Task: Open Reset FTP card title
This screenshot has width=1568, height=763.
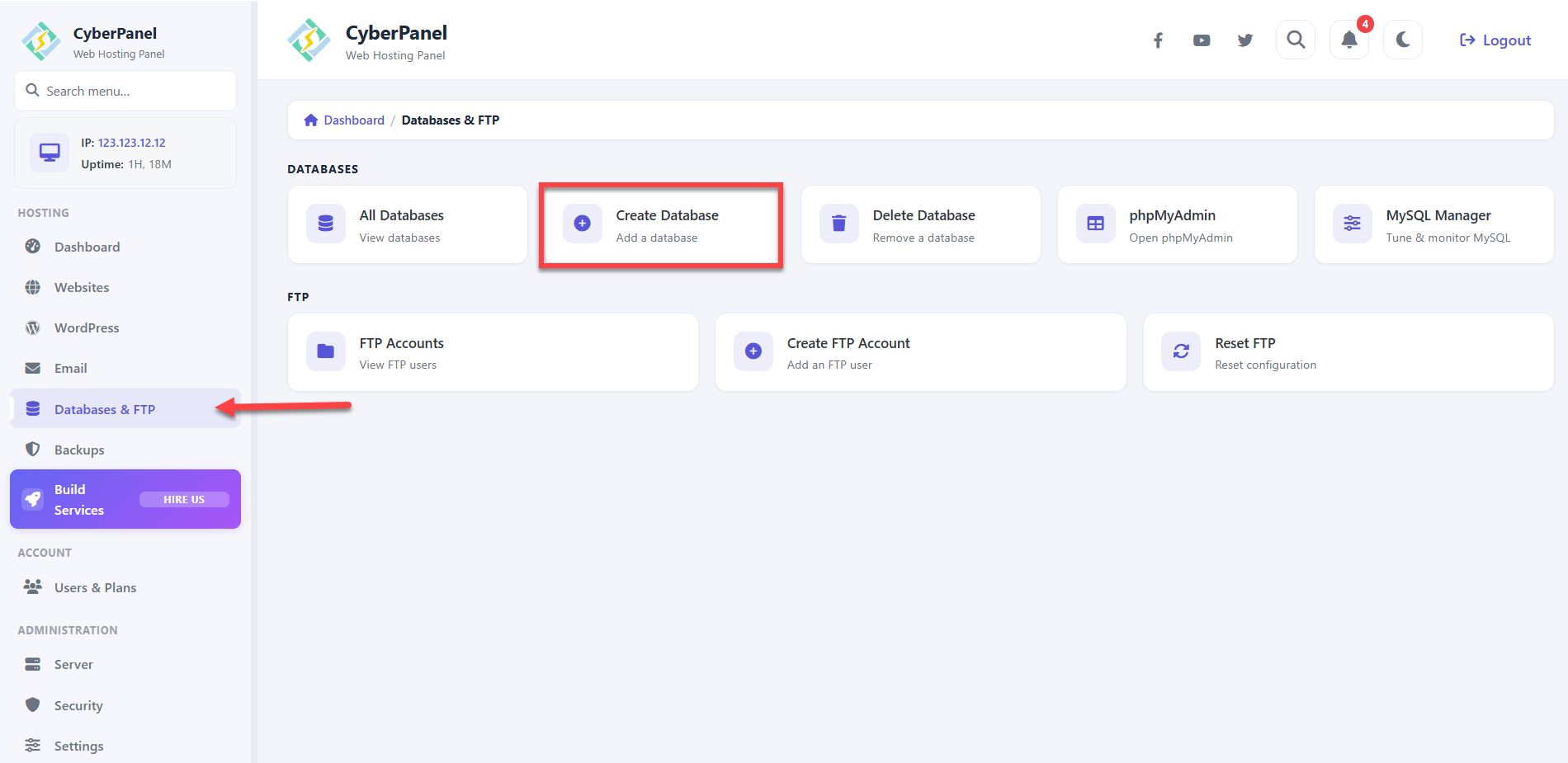Action: pos(1244,343)
